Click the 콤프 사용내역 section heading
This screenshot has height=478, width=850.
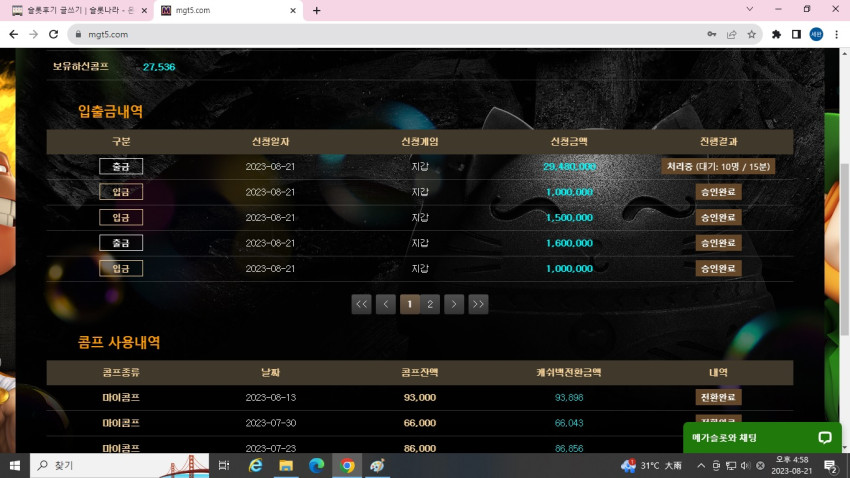coord(119,342)
